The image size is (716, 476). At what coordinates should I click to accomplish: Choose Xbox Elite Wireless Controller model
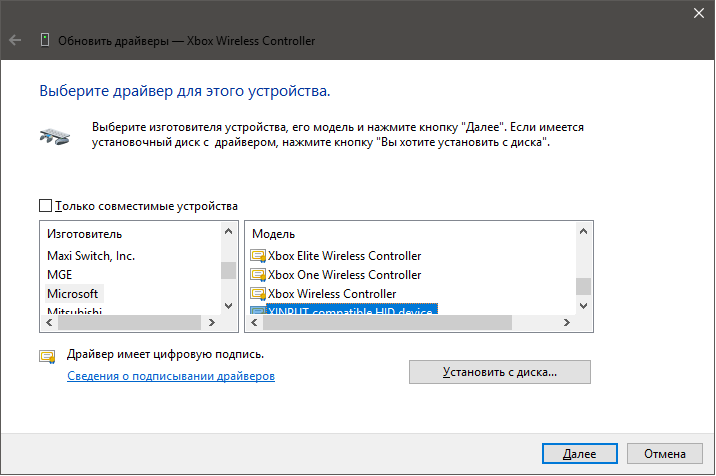(344, 256)
